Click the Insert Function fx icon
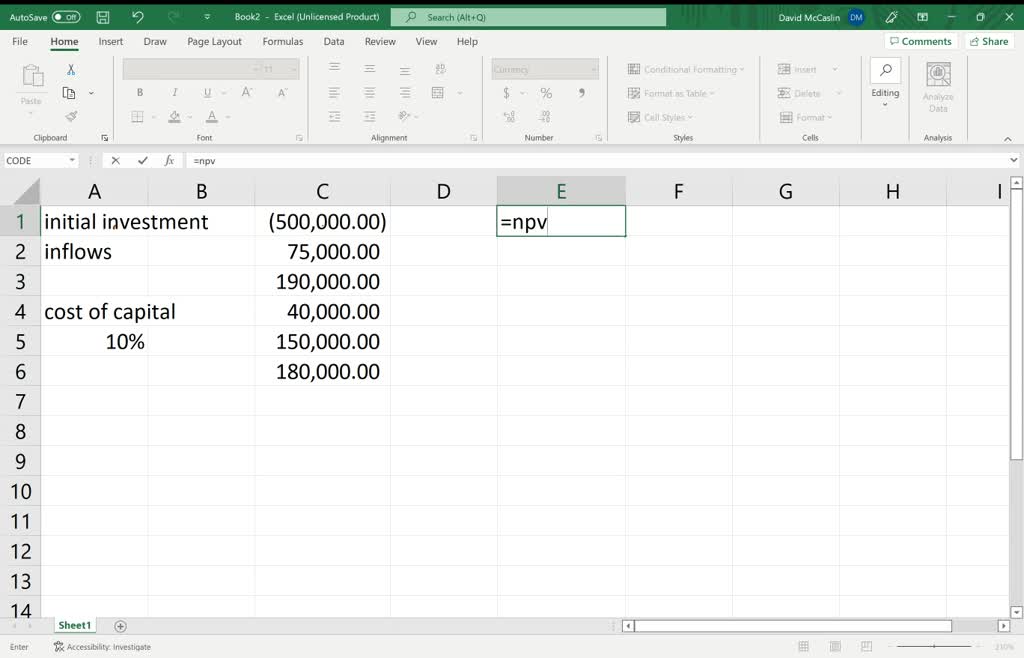Viewport: 1024px width, 658px height. (169, 160)
